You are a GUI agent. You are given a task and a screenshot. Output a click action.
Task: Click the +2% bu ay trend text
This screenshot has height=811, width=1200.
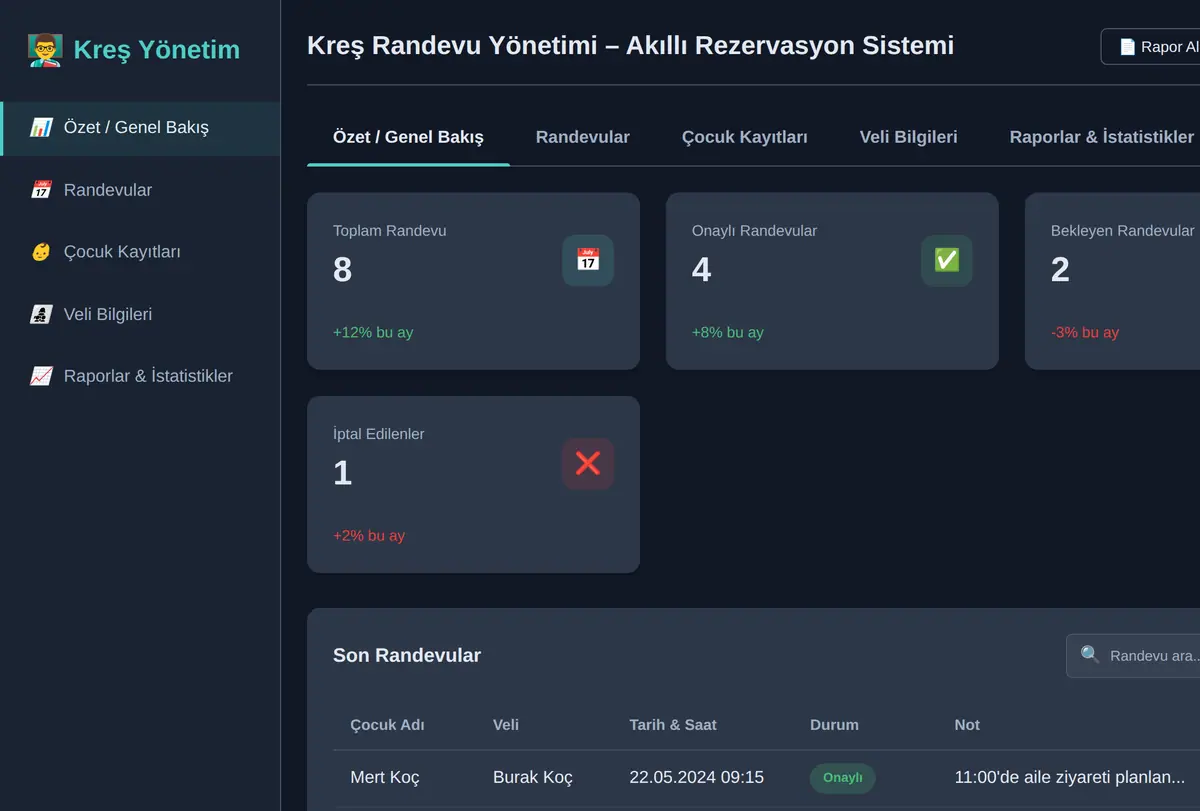click(369, 536)
